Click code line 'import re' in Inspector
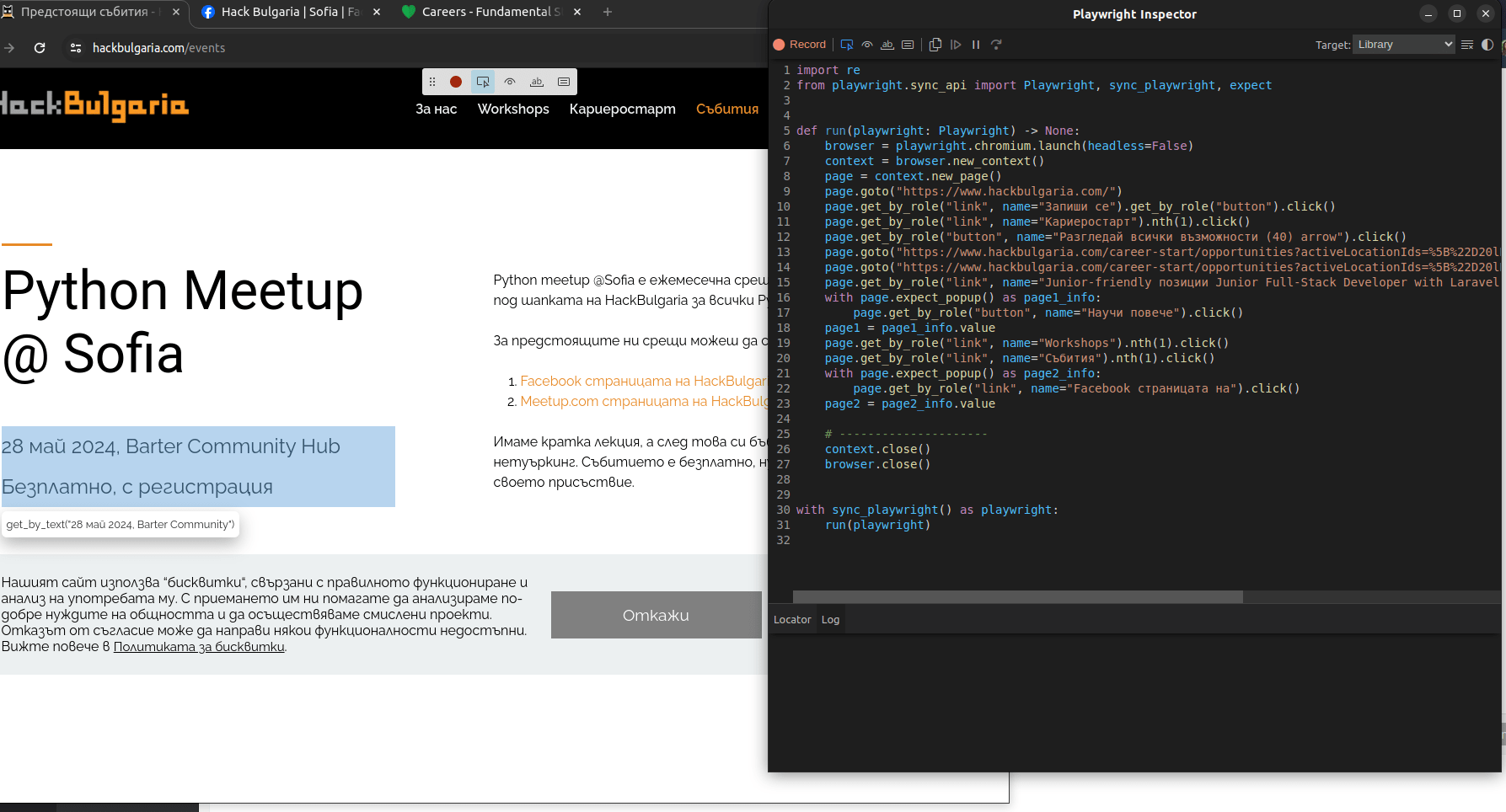This screenshot has width=1506, height=812. 828,70
